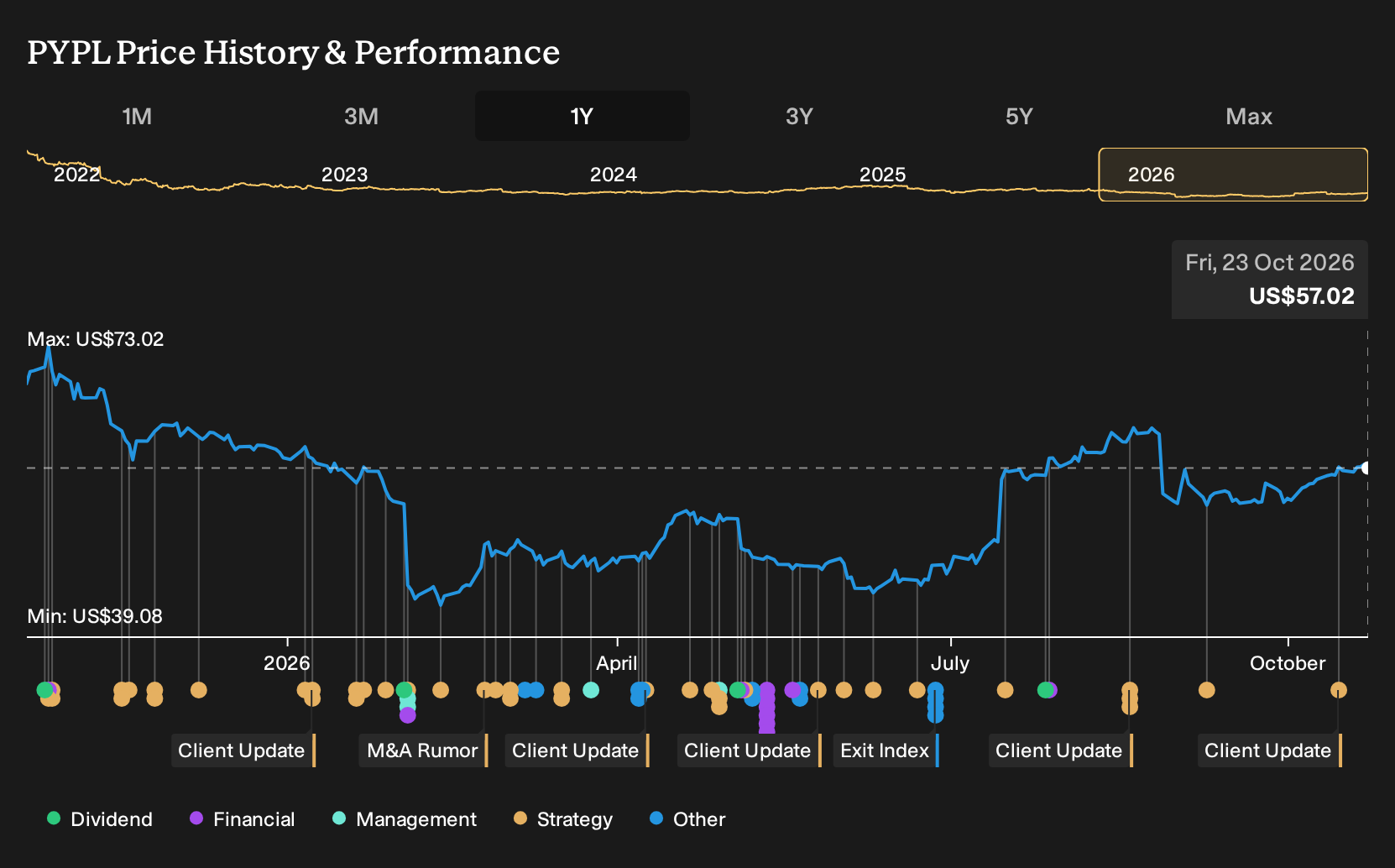Click the October axis label

point(1288,663)
